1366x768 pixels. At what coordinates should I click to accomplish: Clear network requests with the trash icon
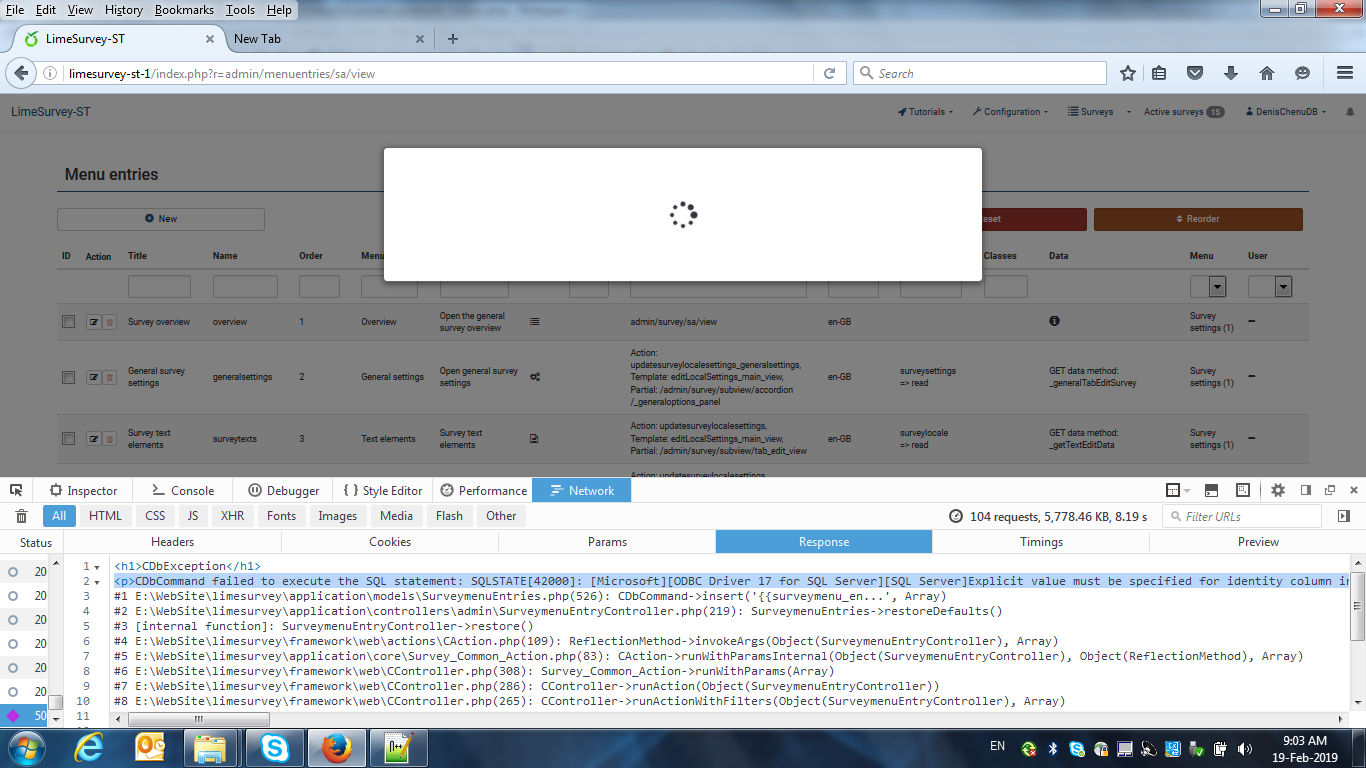[21, 516]
